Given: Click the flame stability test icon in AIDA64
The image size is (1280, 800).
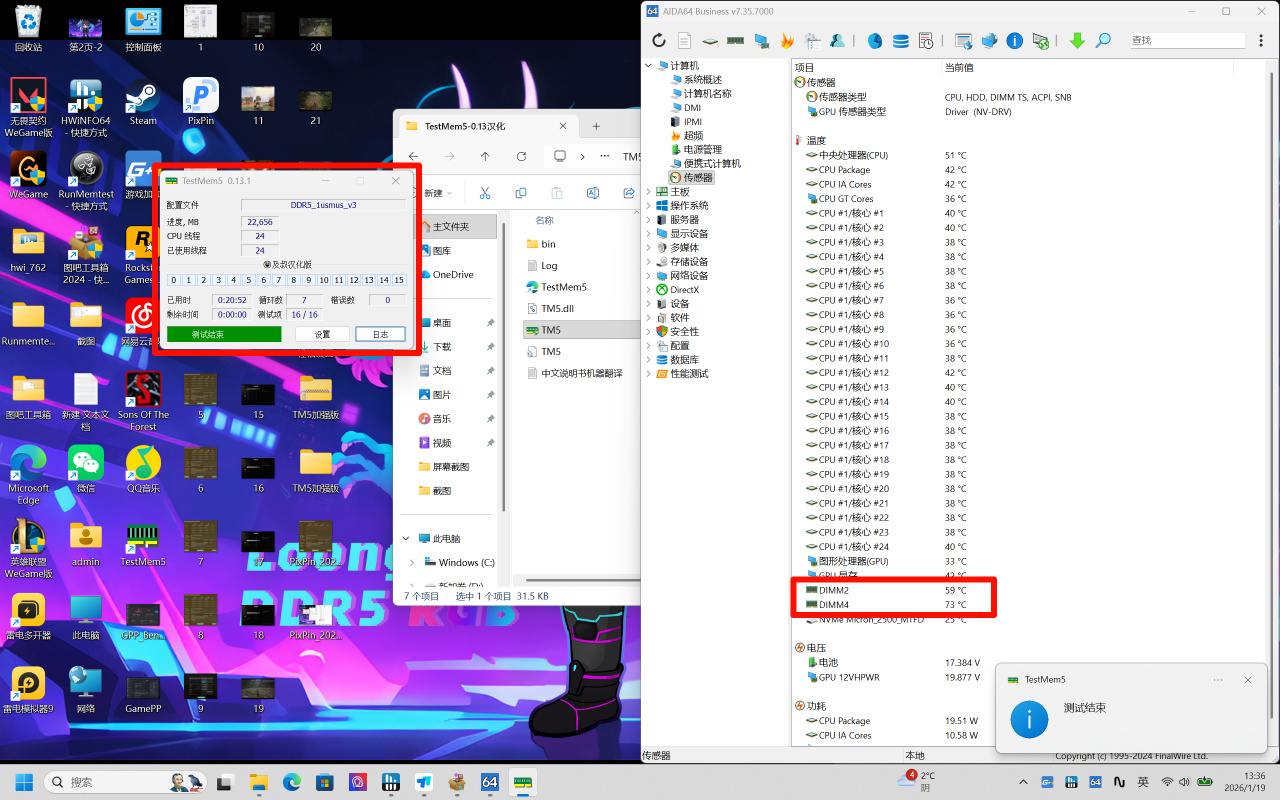Looking at the screenshot, I should tap(788, 41).
